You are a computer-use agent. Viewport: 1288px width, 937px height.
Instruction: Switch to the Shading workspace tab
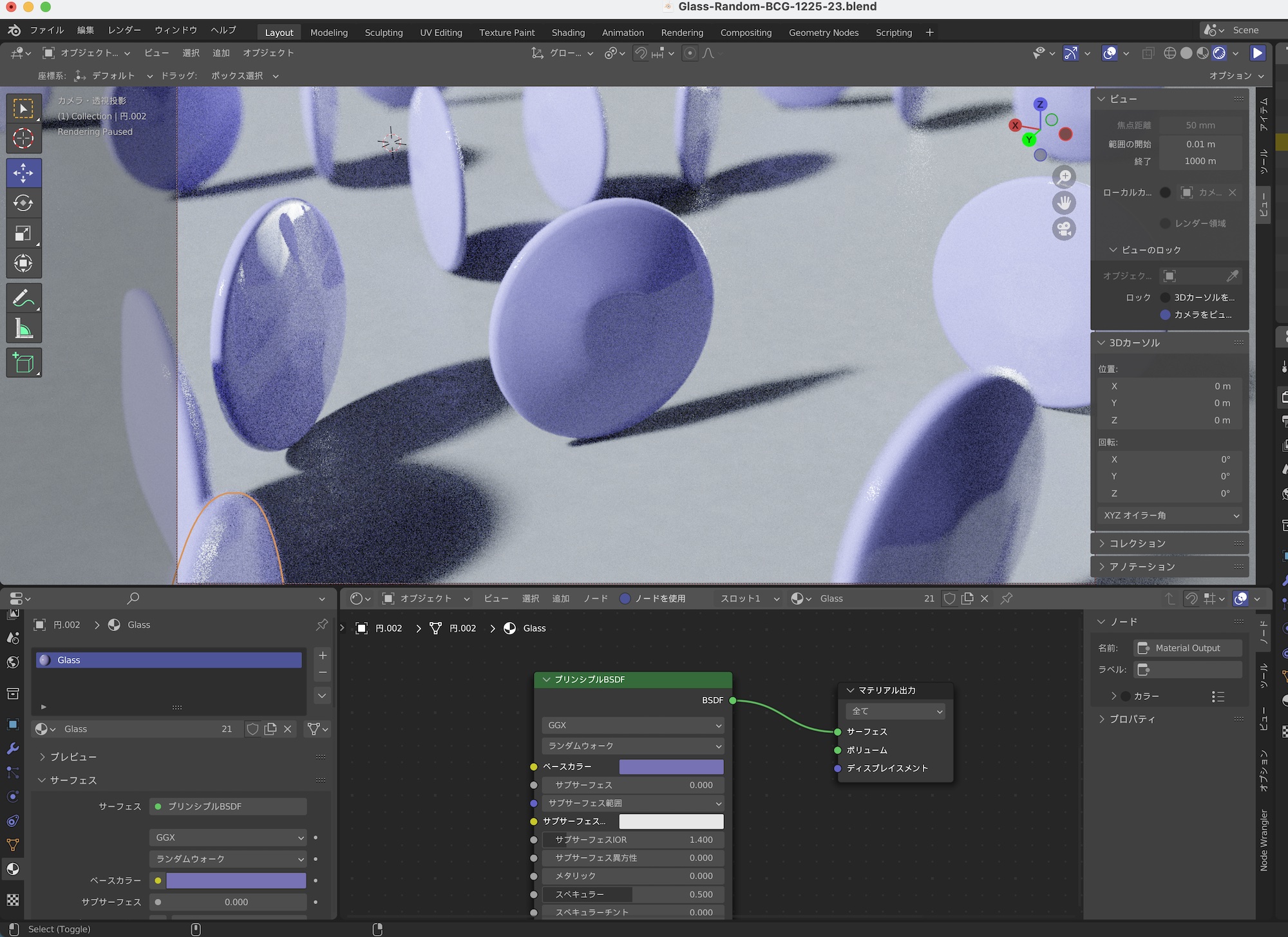[568, 32]
